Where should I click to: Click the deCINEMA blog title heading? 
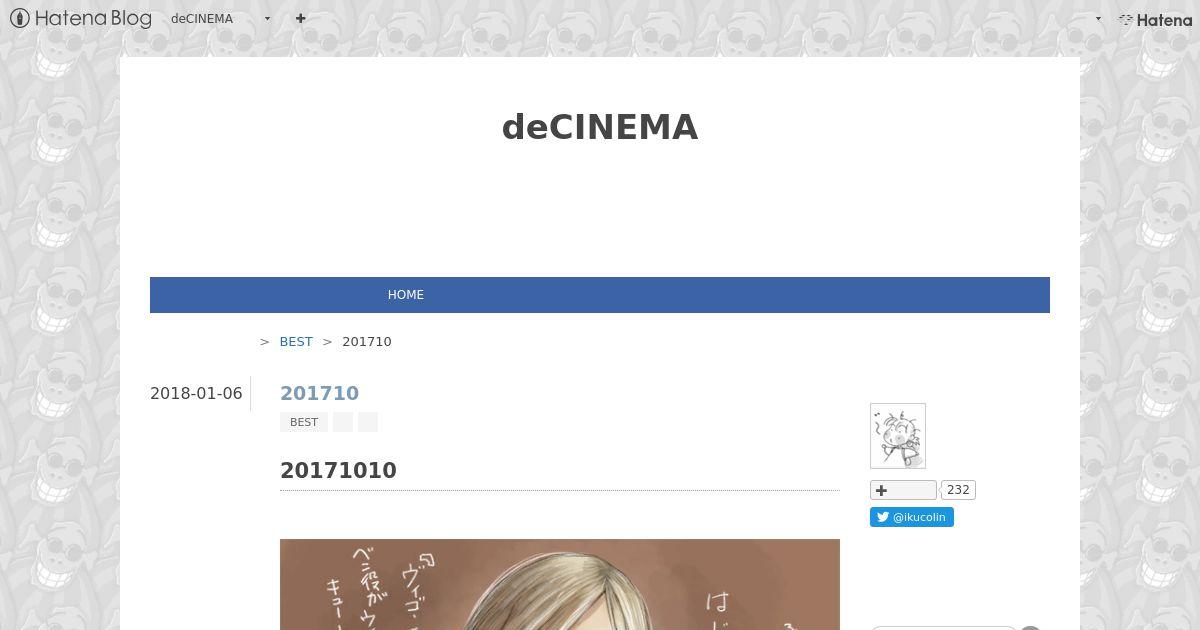(x=600, y=127)
